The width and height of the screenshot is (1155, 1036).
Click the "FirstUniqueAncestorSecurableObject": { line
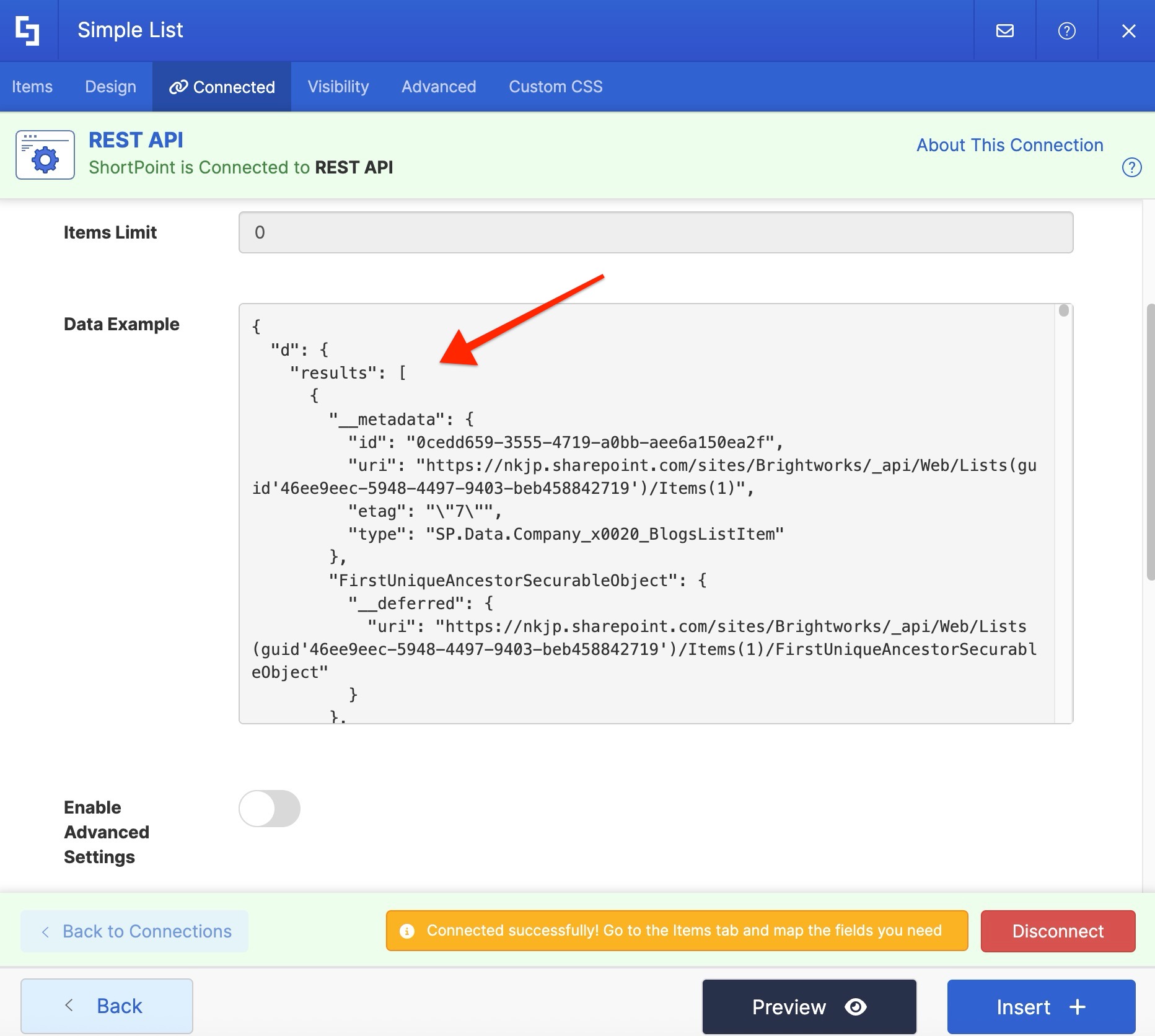coord(517,581)
